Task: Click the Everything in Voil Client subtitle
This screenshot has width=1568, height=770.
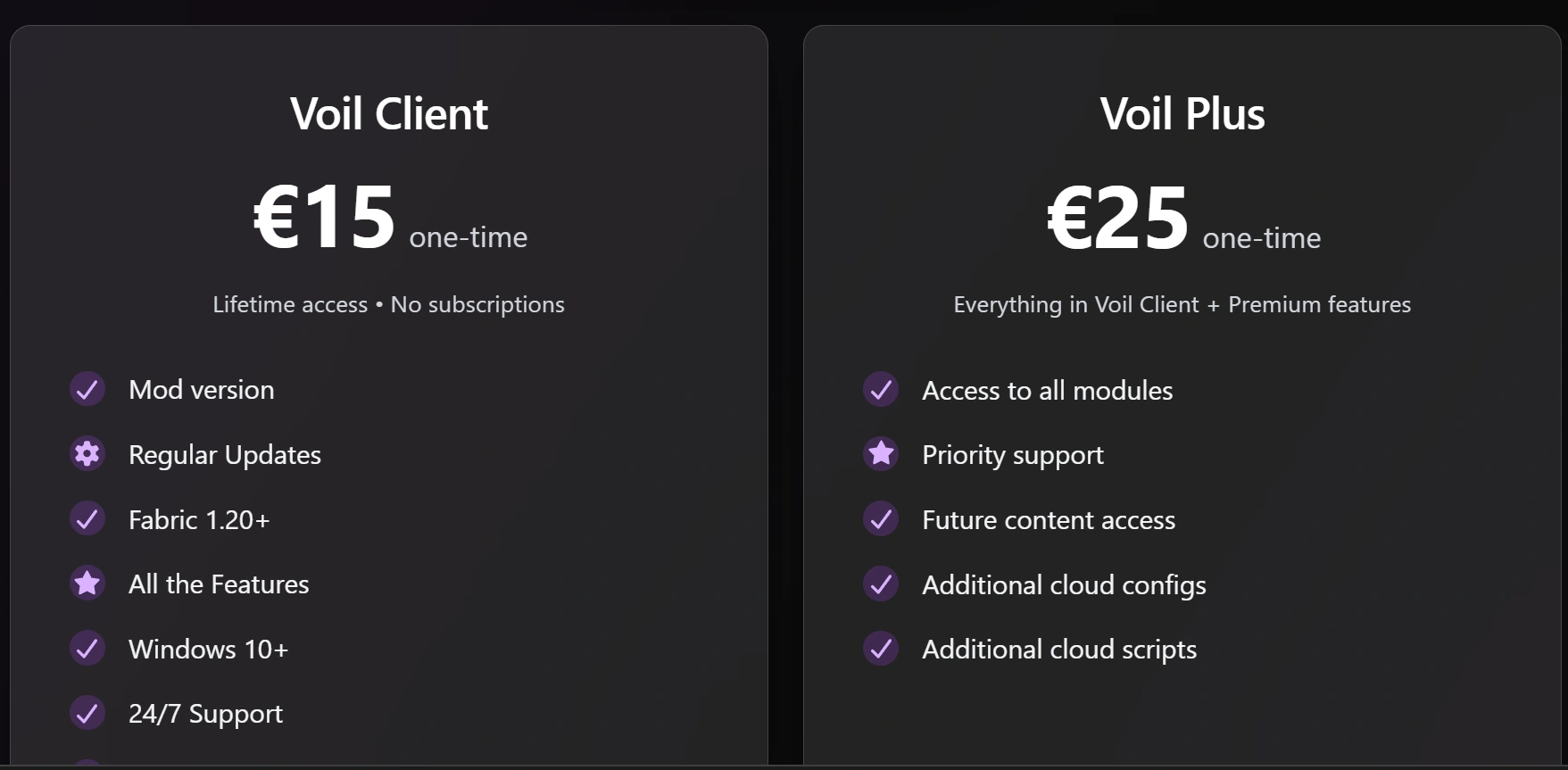Action: click(1182, 304)
